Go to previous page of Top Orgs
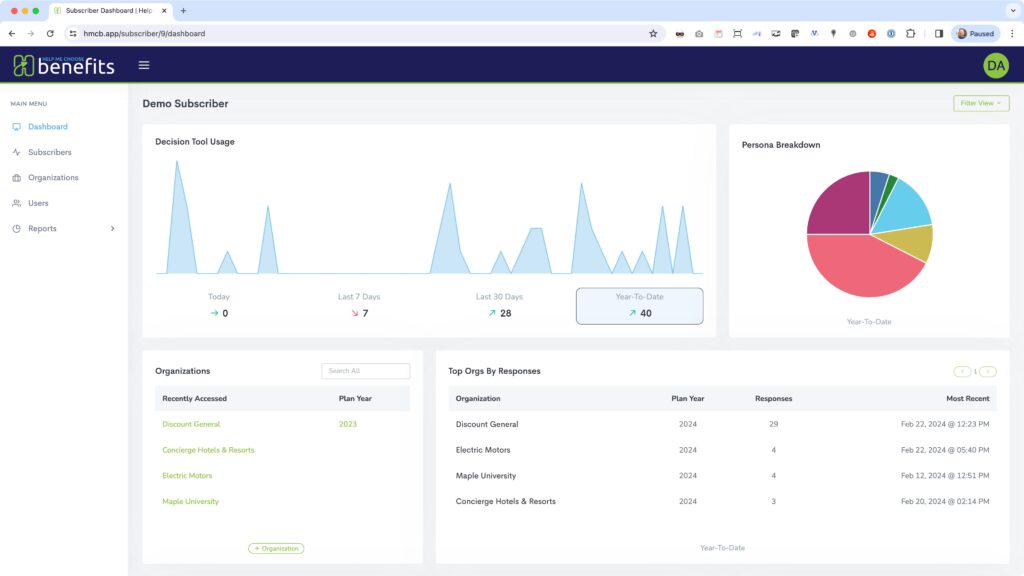Image resolution: width=1024 pixels, height=576 pixels. pos(962,371)
